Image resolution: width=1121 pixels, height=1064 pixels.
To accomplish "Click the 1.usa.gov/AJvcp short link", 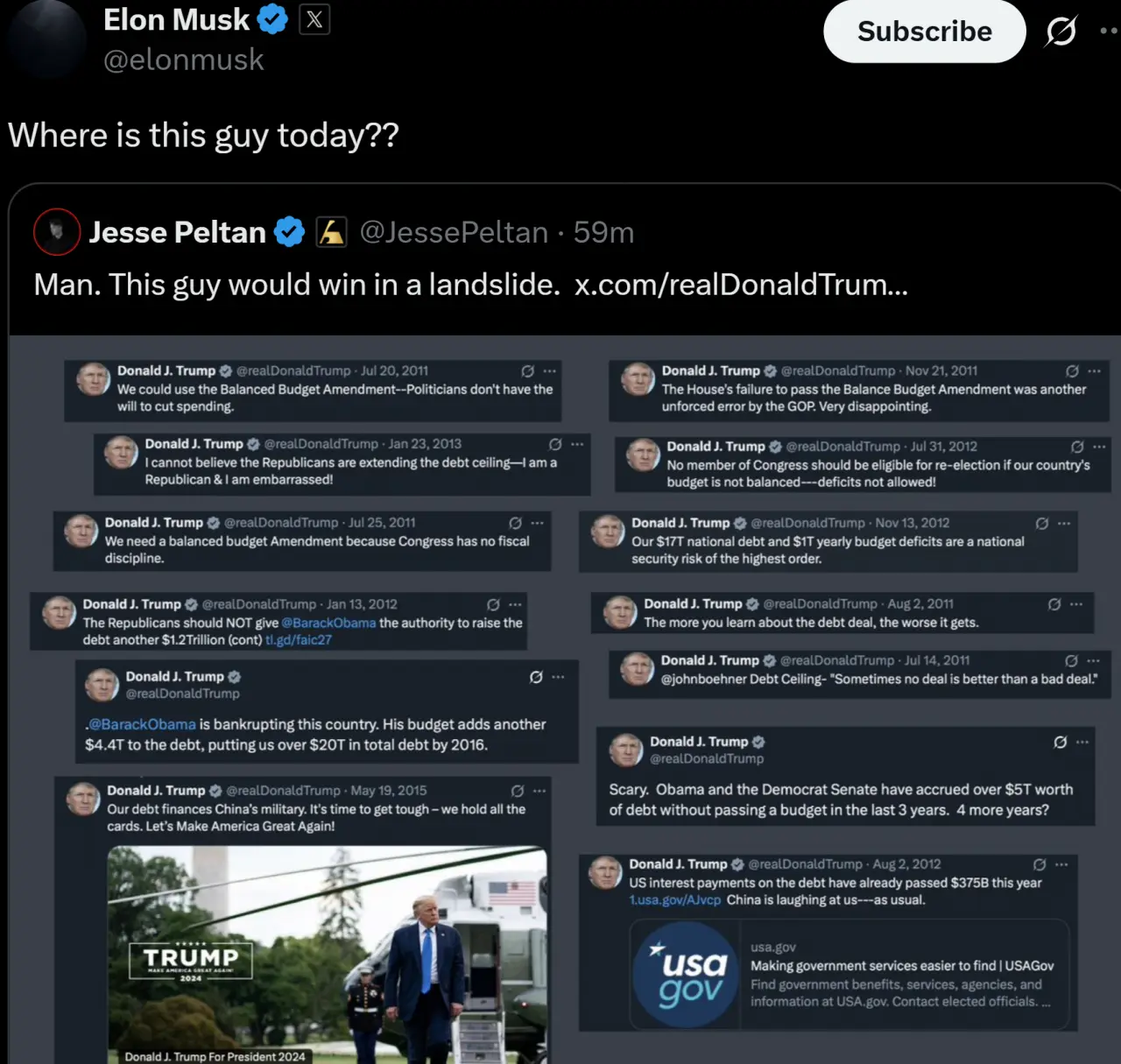I will [674, 900].
